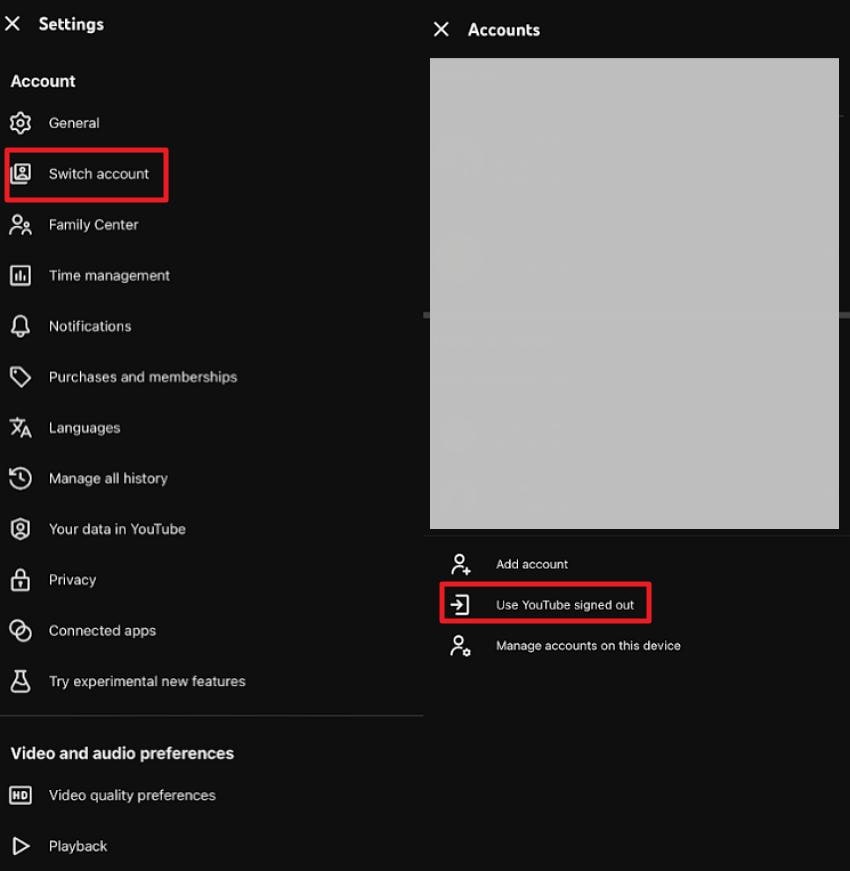Click the Time management chart icon
The image size is (850, 871).
21,275
